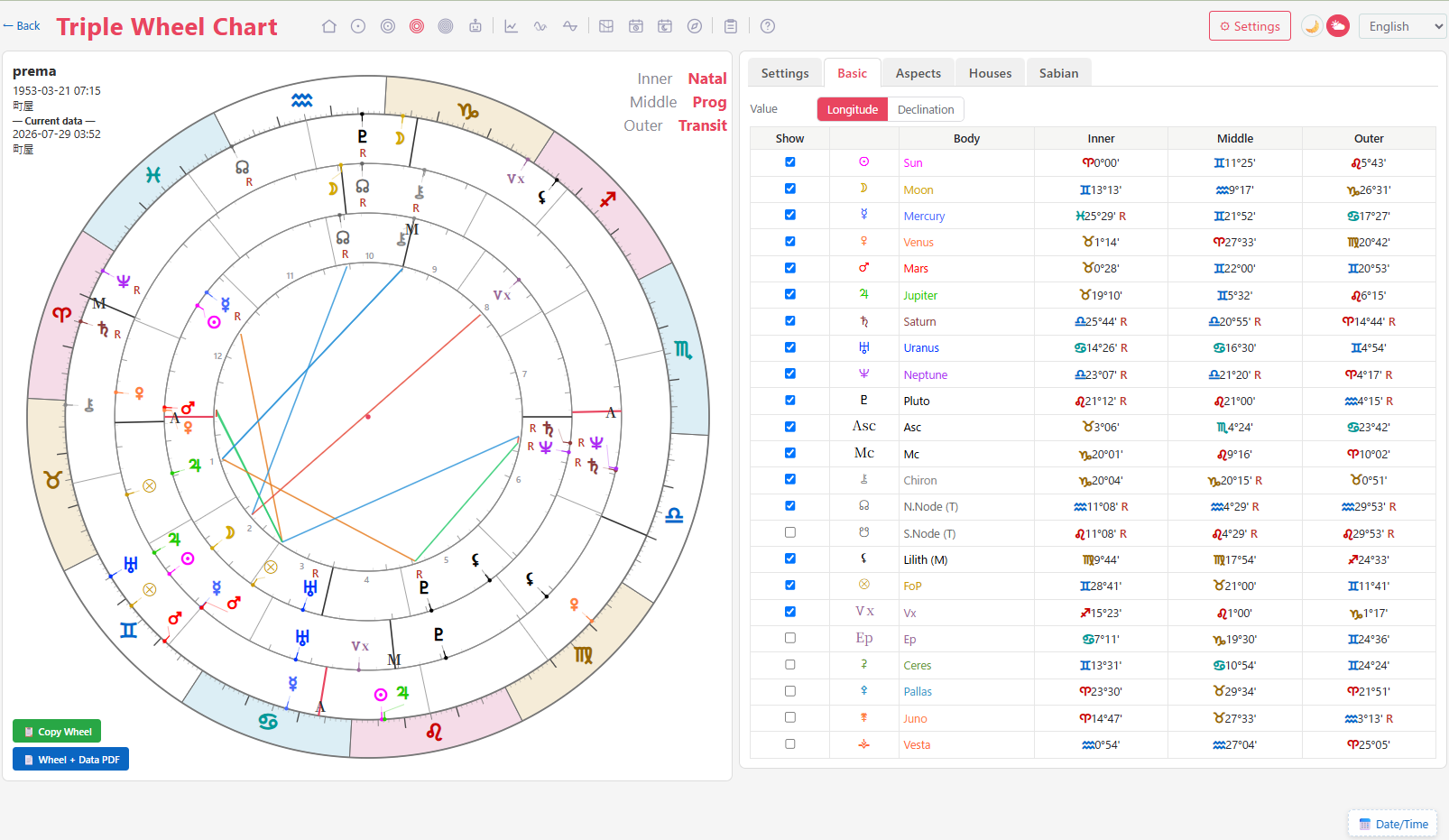The width and height of the screenshot is (1449, 840).
Task: Select the Basic tab
Action: [852, 73]
